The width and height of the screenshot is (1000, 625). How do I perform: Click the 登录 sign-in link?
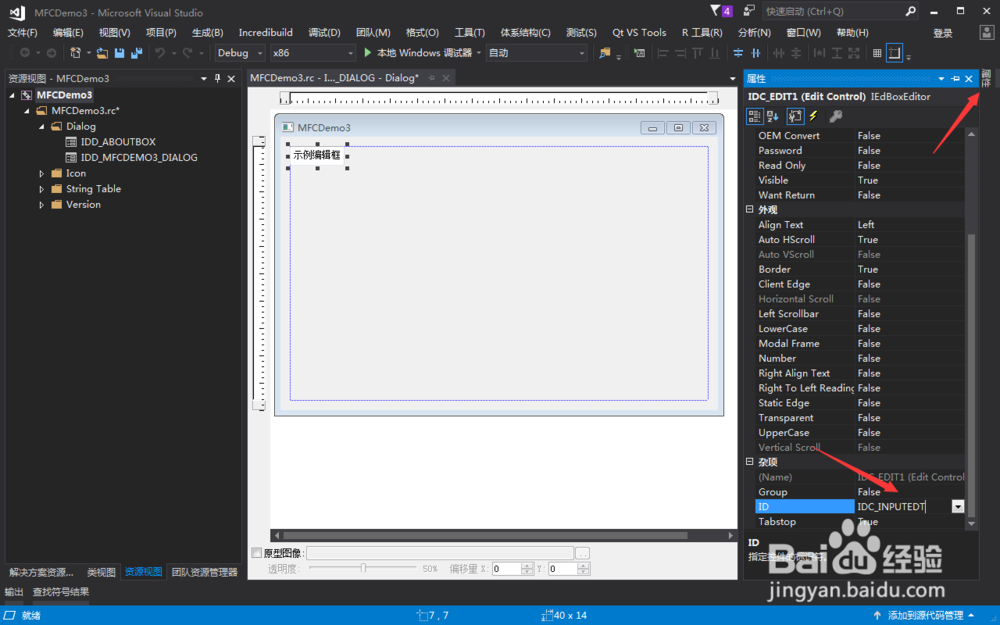point(943,33)
